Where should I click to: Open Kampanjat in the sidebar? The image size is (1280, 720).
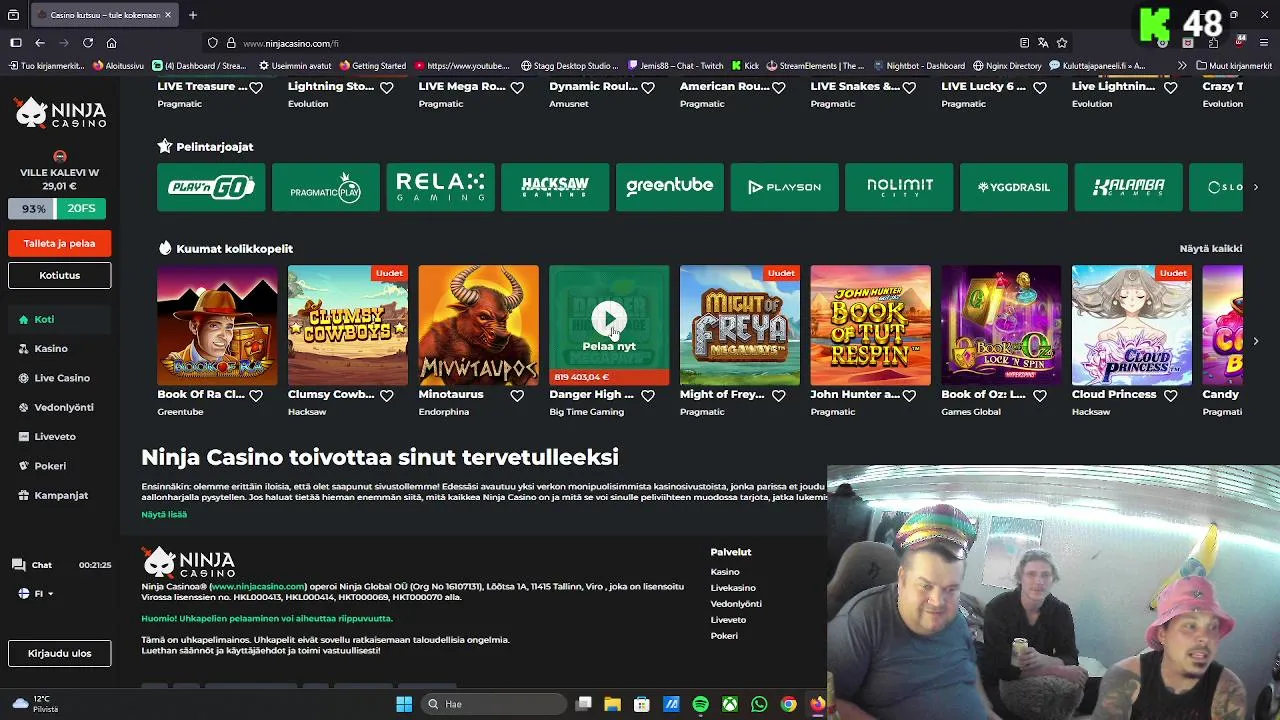pos(53,495)
